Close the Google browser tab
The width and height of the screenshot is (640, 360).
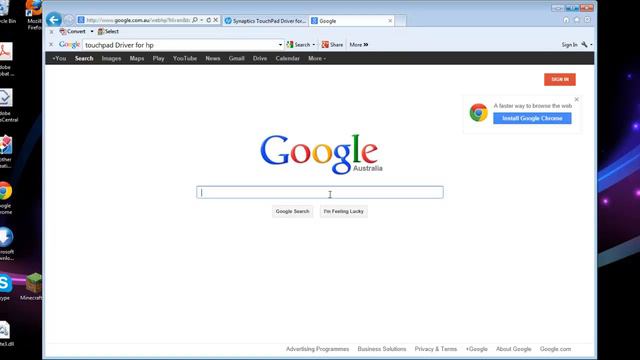pyautogui.click(x=390, y=21)
